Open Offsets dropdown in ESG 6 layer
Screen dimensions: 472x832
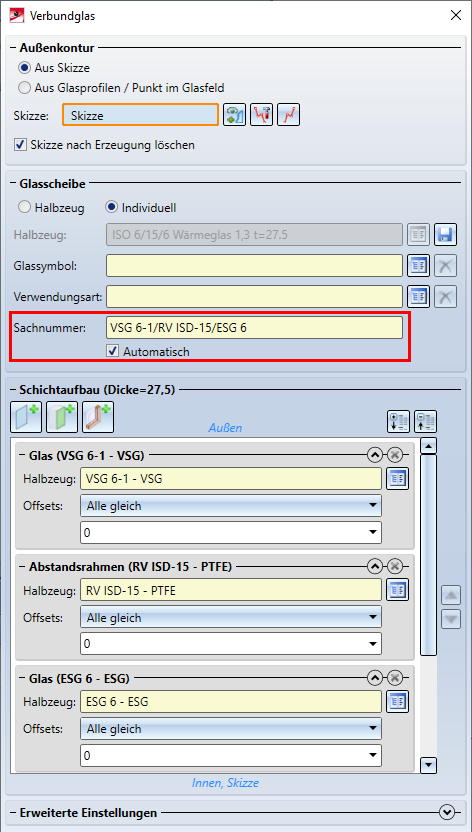pyautogui.click(x=231, y=729)
